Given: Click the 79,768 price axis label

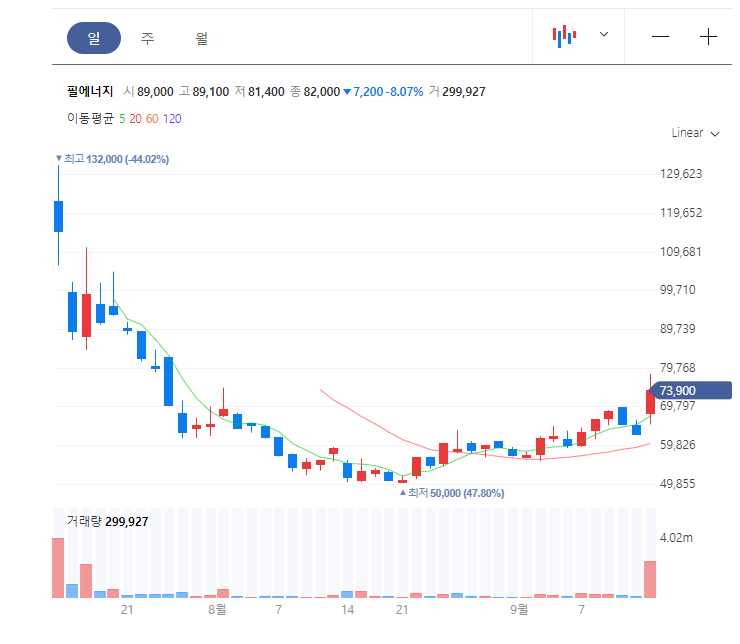Looking at the screenshot, I should click(x=678, y=368).
